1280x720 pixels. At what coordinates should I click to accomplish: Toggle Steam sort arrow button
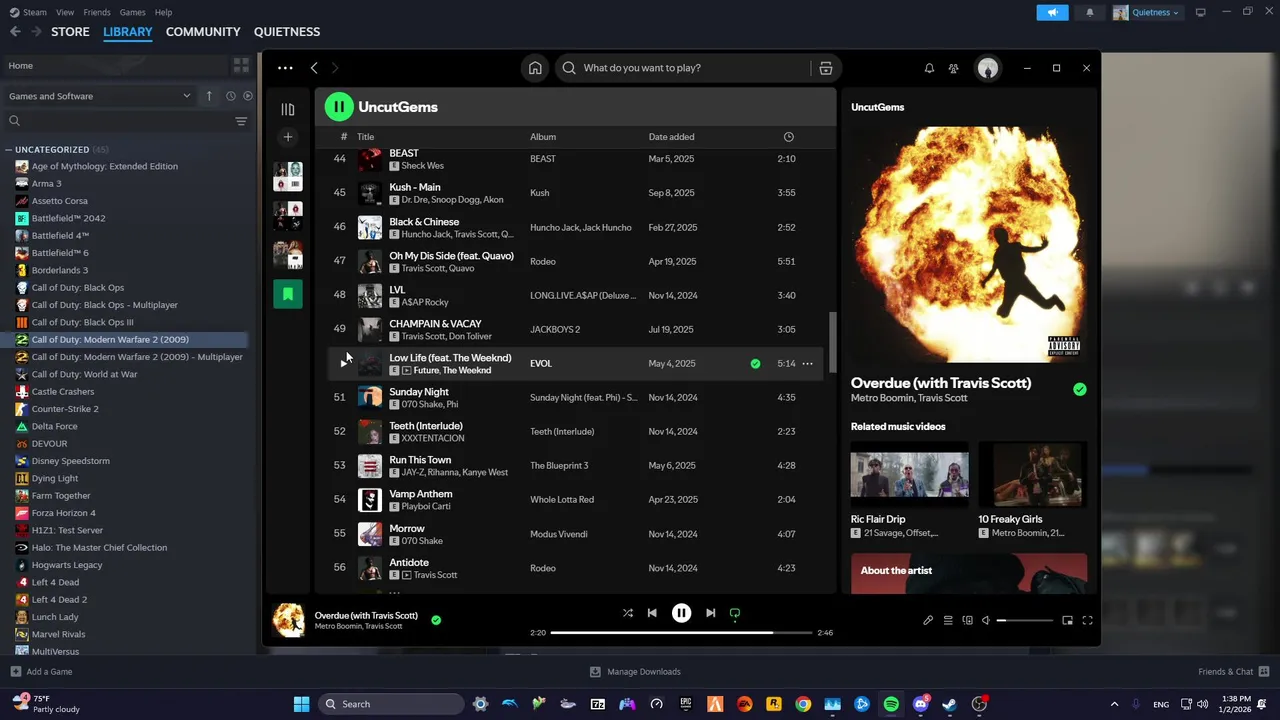(x=209, y=96)
